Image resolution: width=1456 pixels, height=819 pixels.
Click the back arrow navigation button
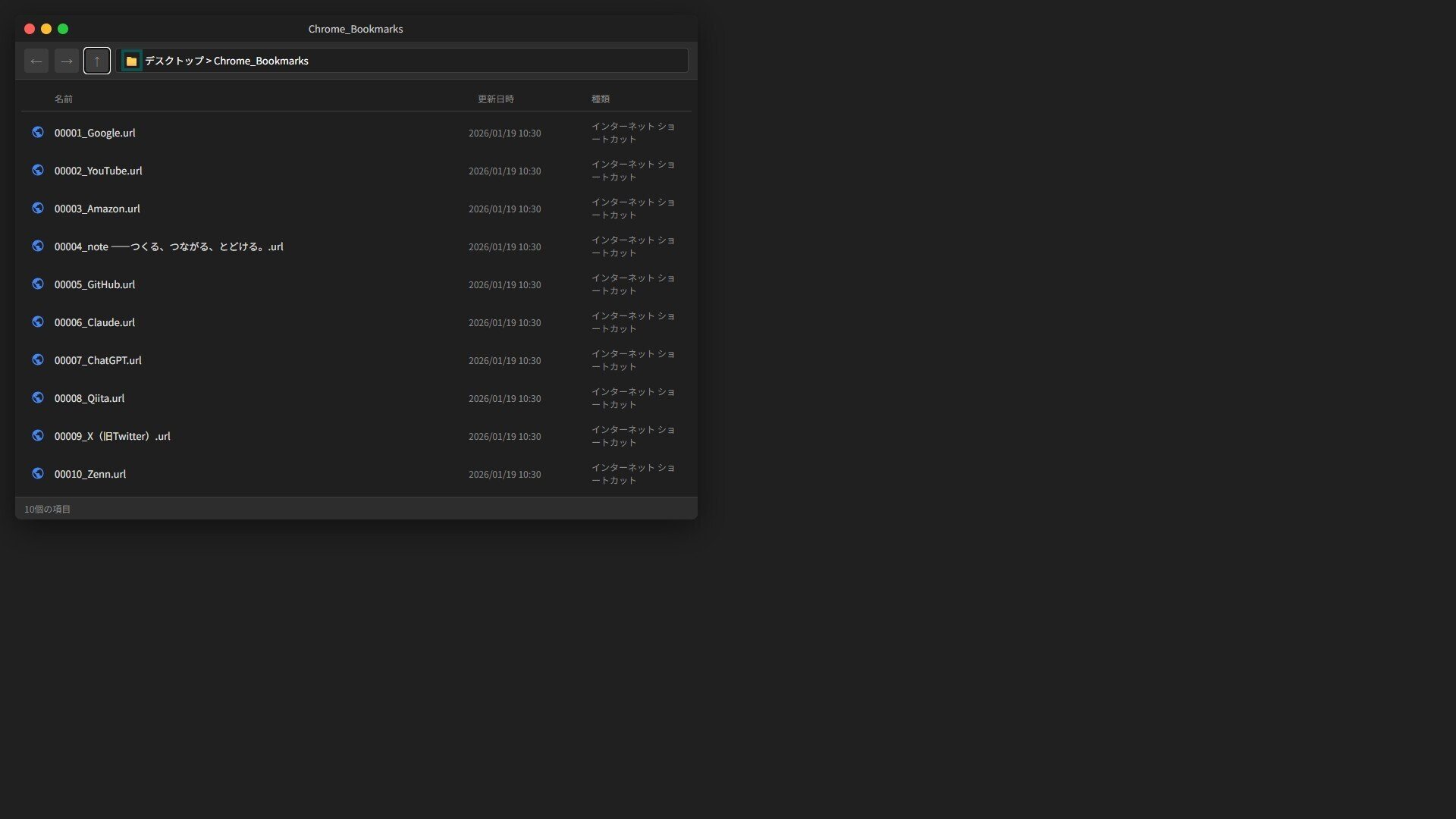[36, 61]
